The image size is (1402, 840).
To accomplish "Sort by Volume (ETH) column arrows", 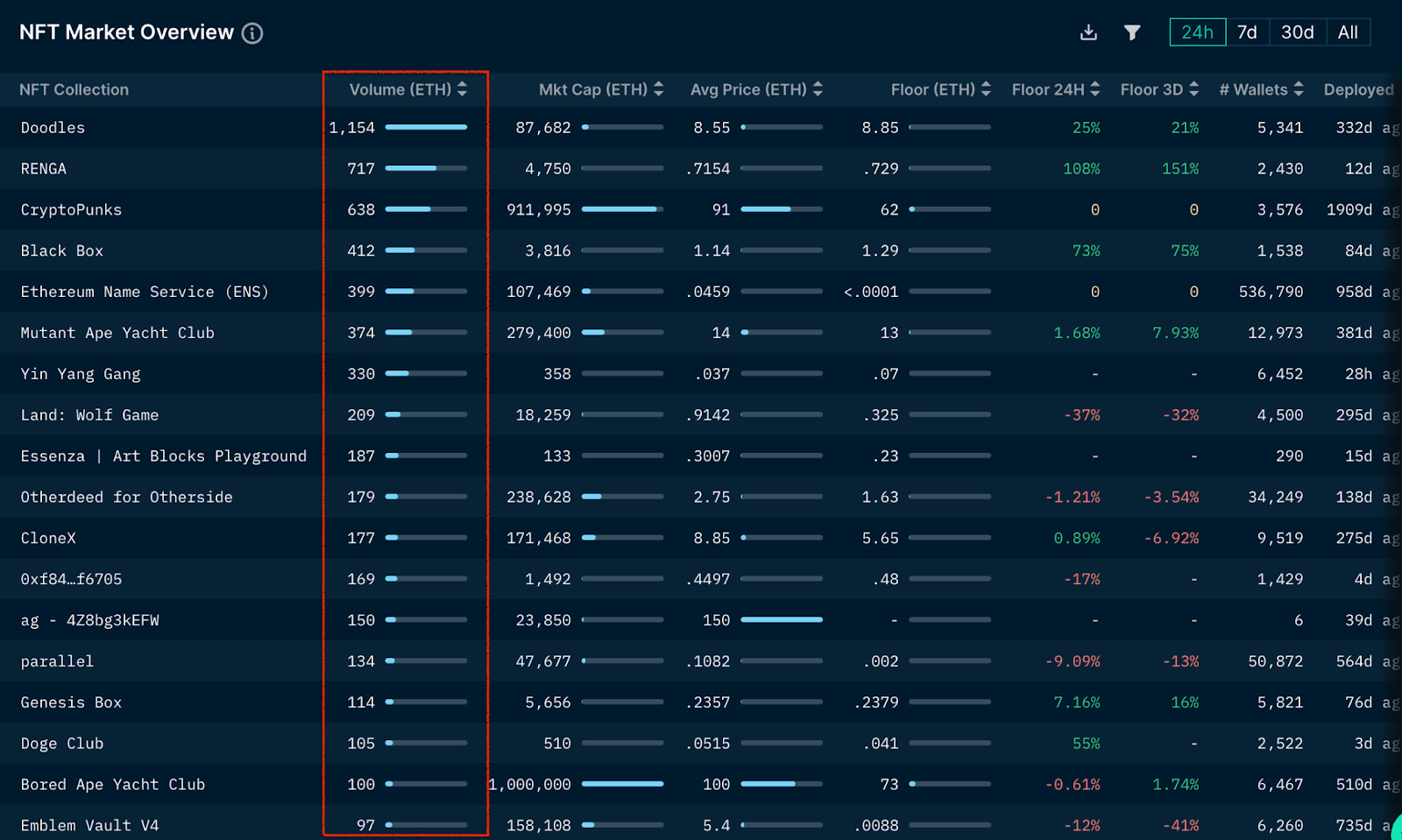I will (x=462, y=89).
